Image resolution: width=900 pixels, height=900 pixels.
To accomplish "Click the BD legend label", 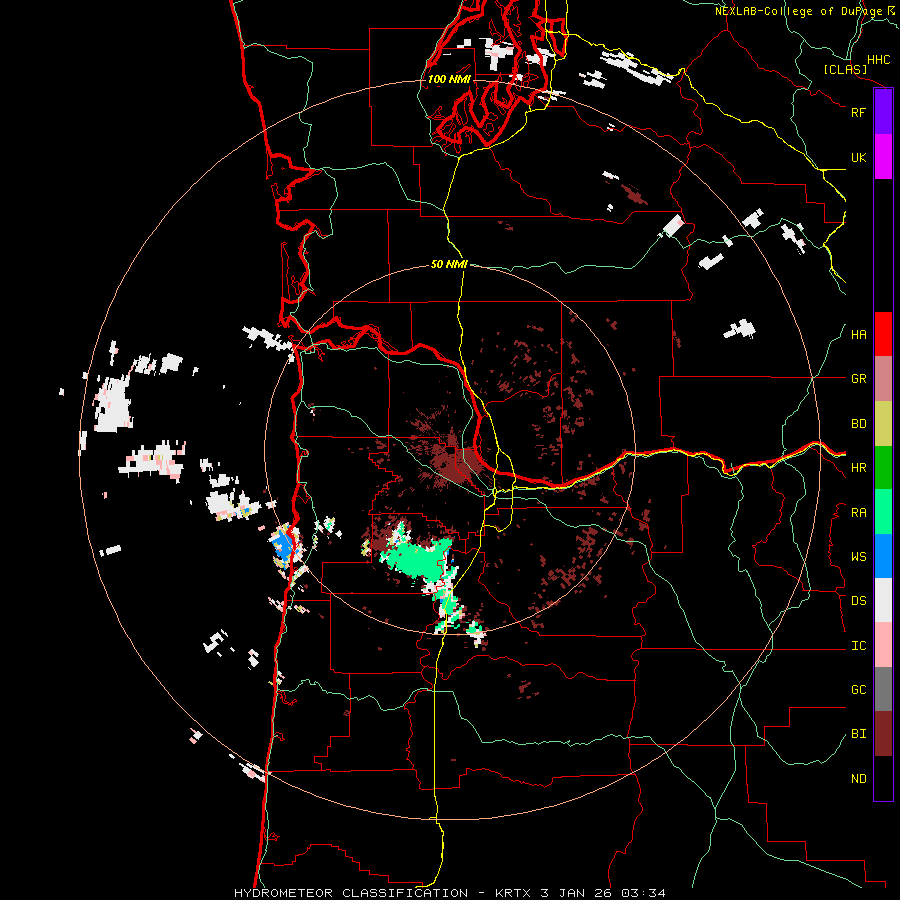I will 858,424.
